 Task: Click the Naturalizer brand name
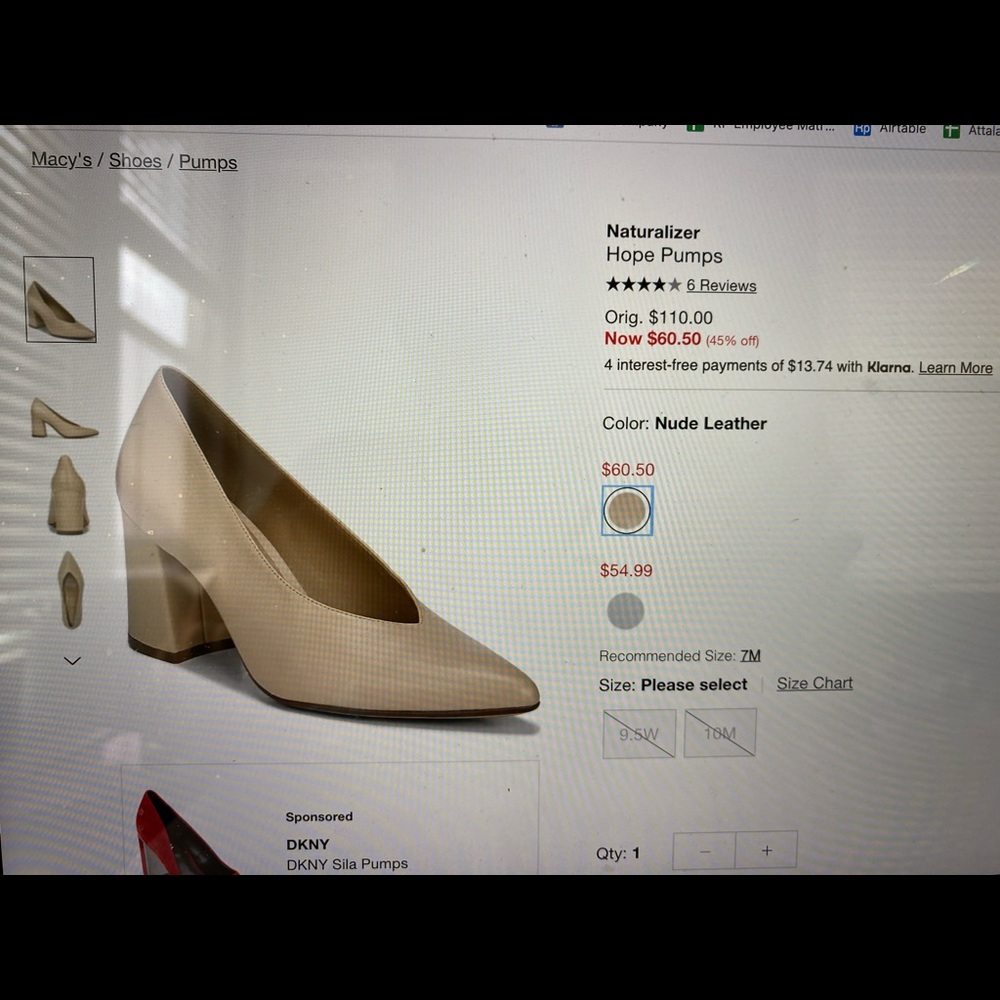pos(653,232)
